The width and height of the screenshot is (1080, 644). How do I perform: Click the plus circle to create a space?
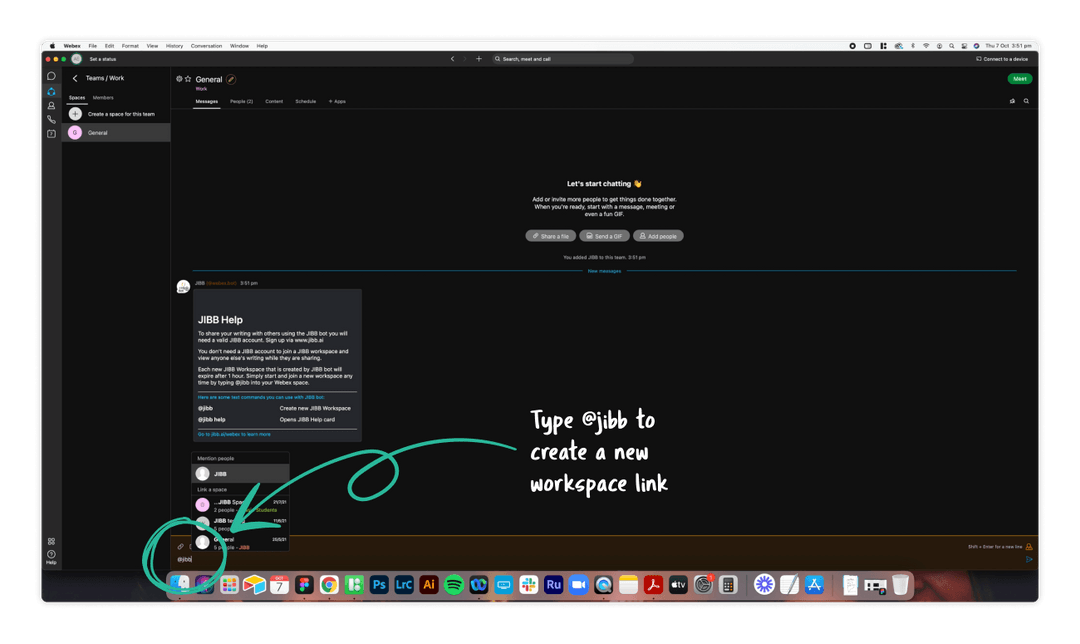(75, 114)
